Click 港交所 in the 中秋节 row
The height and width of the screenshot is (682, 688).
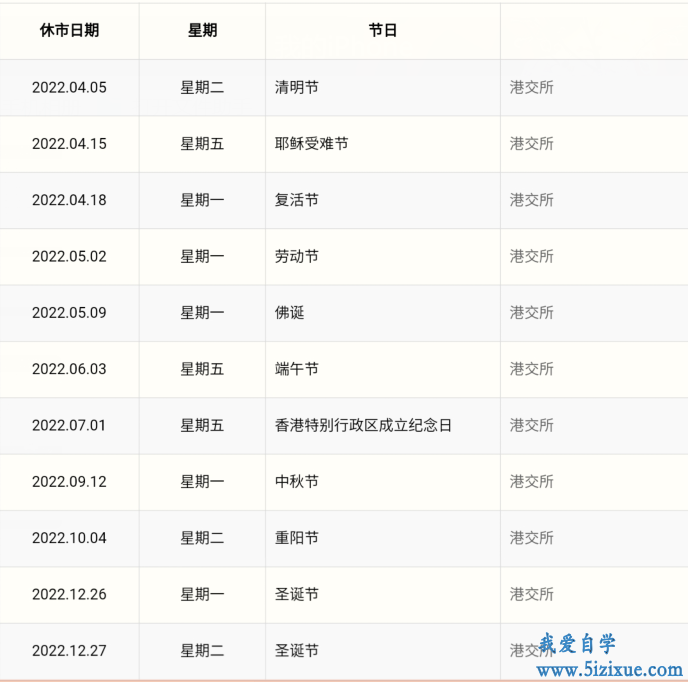[532, 481]
